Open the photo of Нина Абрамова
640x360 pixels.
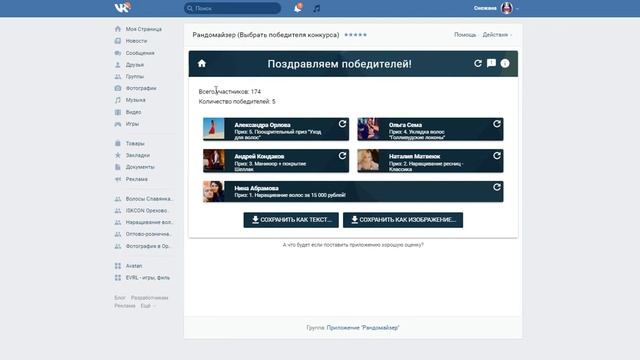click(214, 191)
